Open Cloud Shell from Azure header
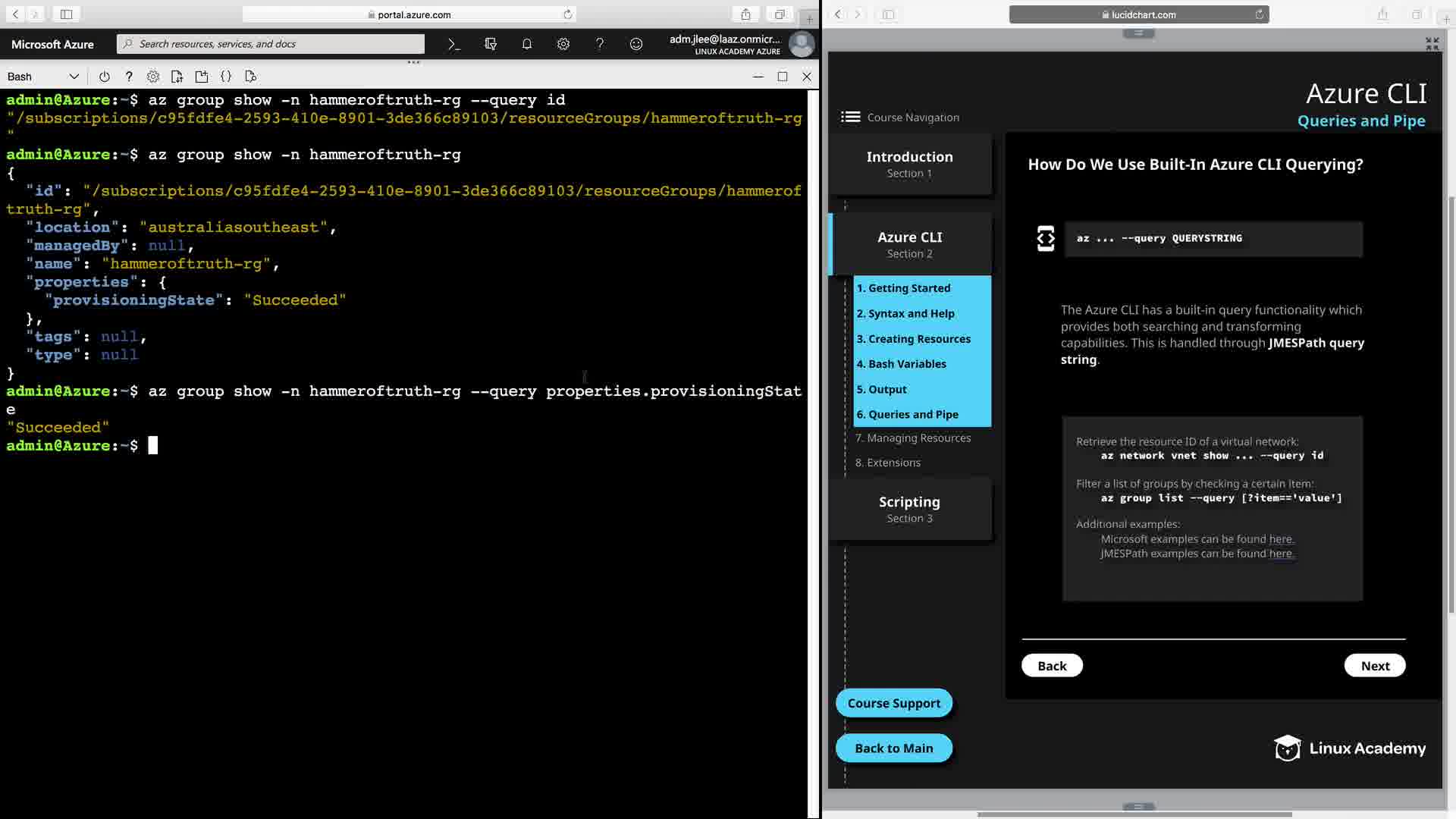 453,44
